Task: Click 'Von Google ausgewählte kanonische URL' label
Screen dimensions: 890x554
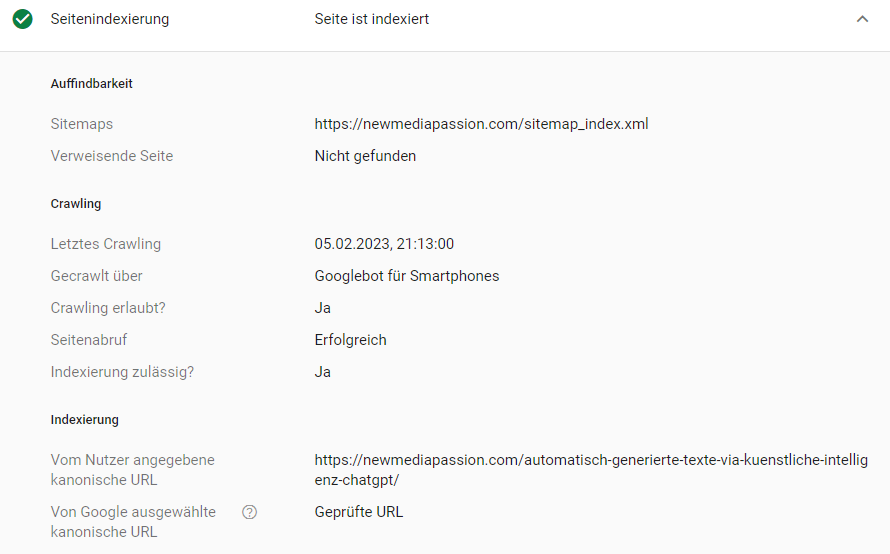Action: [133, 522]
